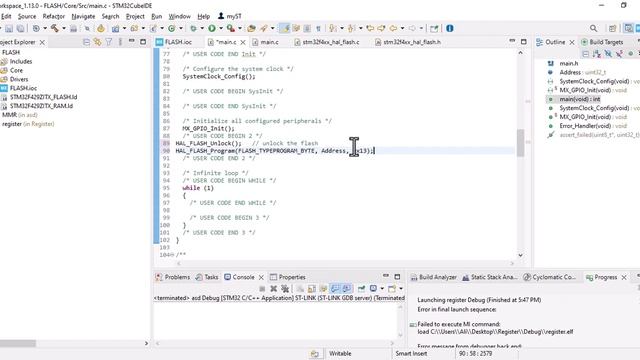Open the Run button dropdown arrow
This screenshot has width=640, height=360.
pos(221,28)
